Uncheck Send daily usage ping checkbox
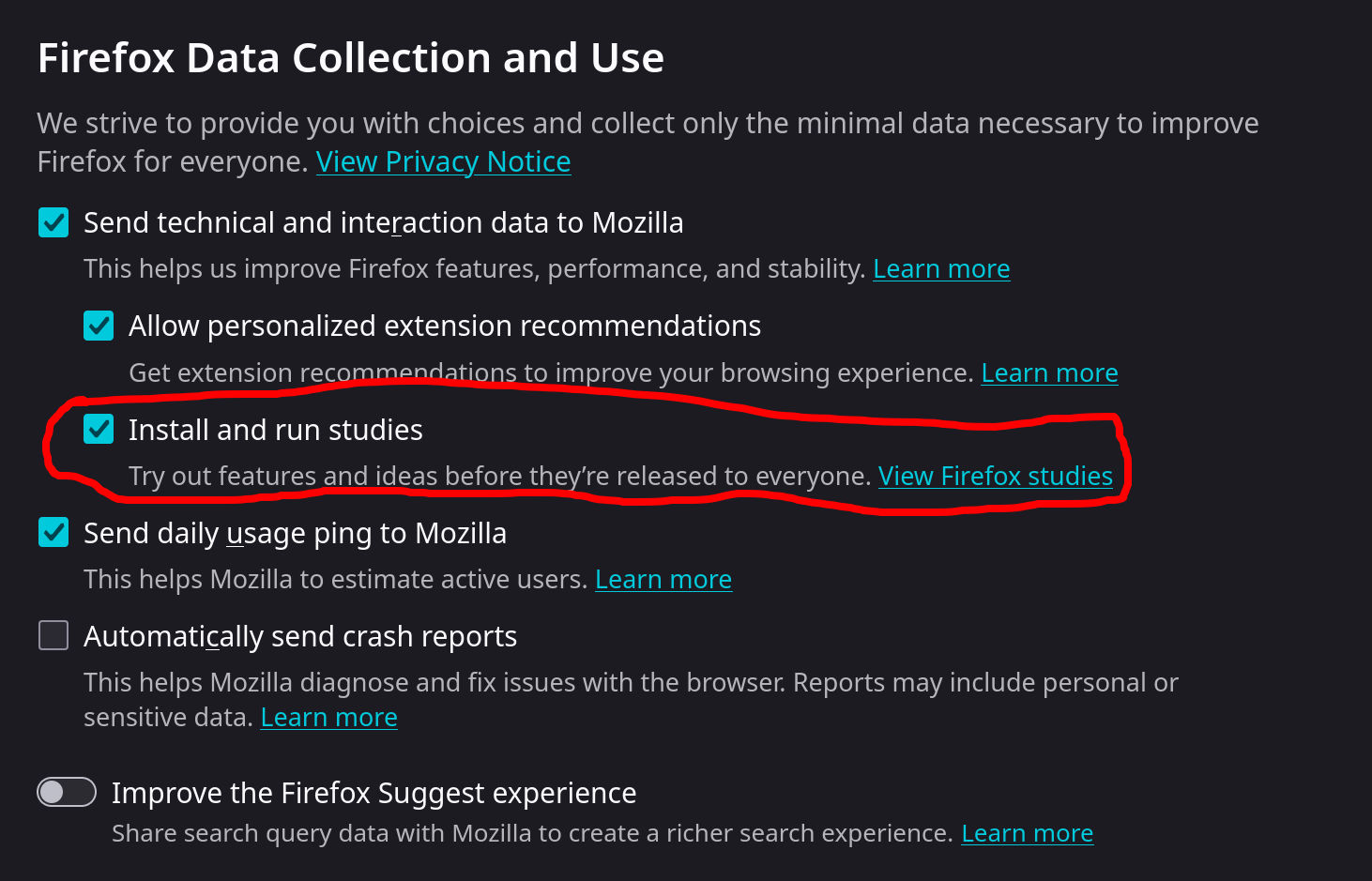1372x881 pixels. (53, 532)
